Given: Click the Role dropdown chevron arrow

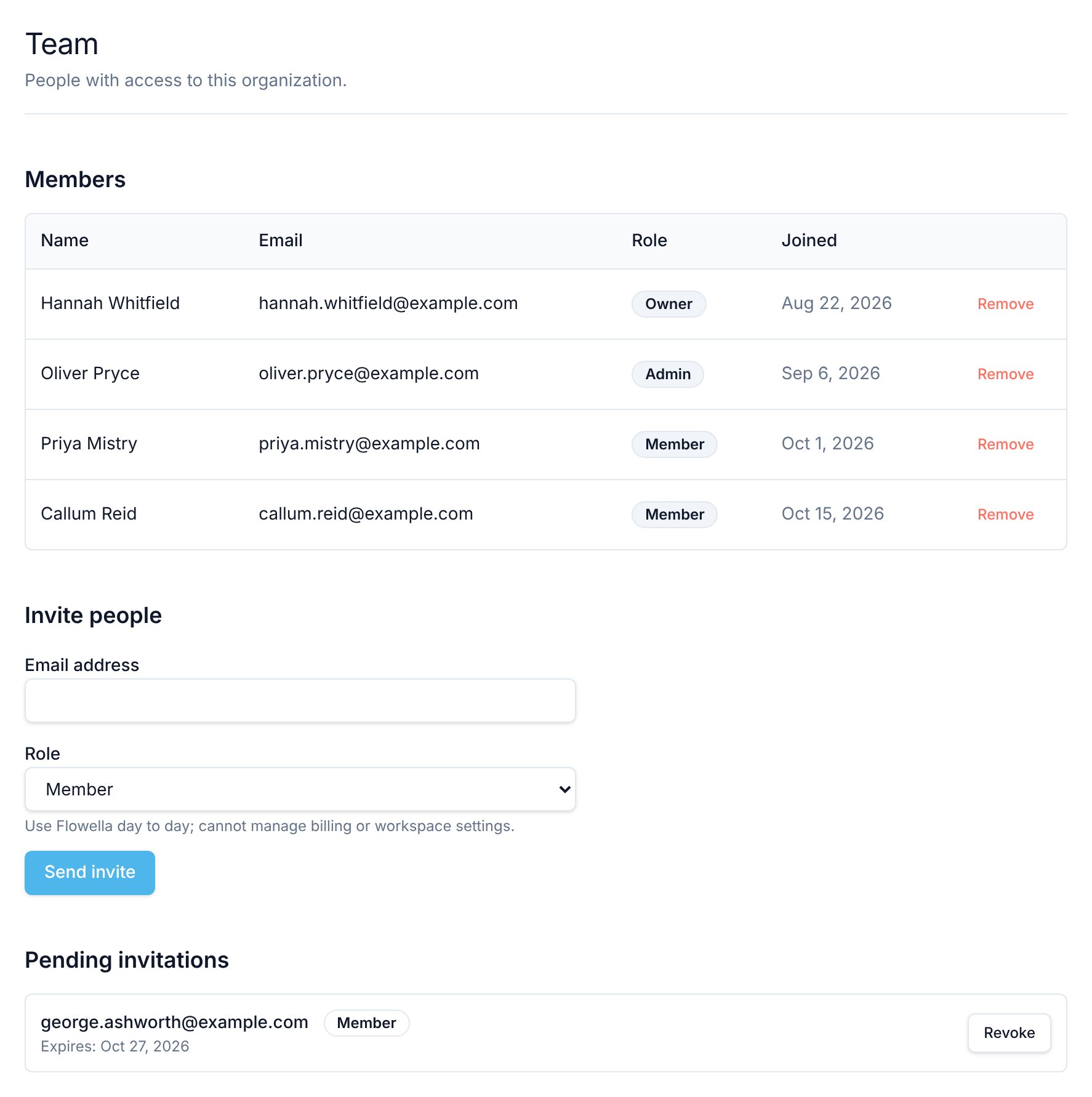Looking at the screenshot, I should click(x=564, y=789).
